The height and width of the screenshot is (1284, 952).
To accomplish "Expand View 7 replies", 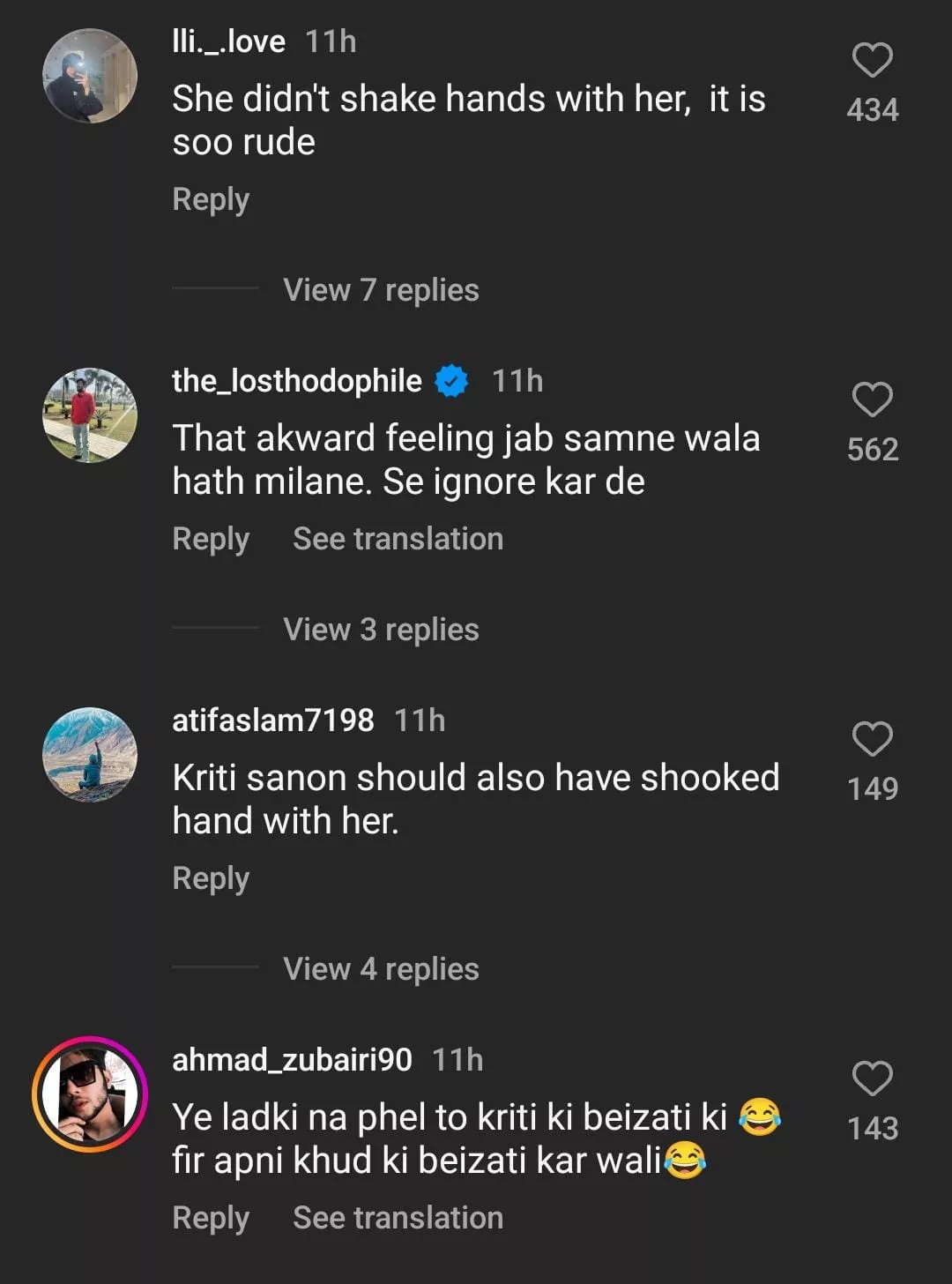I will coord(381,290).
